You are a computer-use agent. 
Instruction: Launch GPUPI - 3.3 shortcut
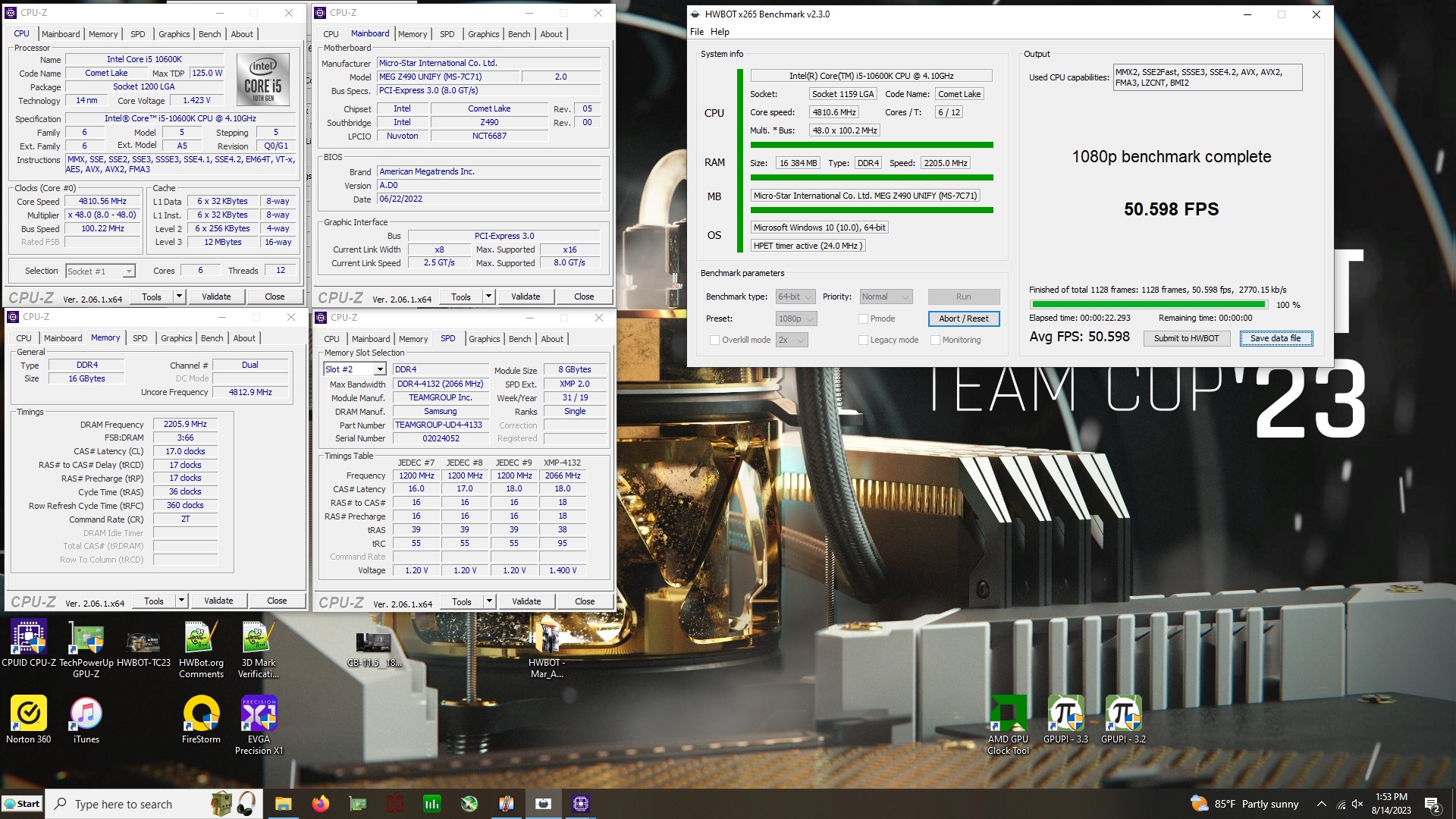click(1065, 720)
